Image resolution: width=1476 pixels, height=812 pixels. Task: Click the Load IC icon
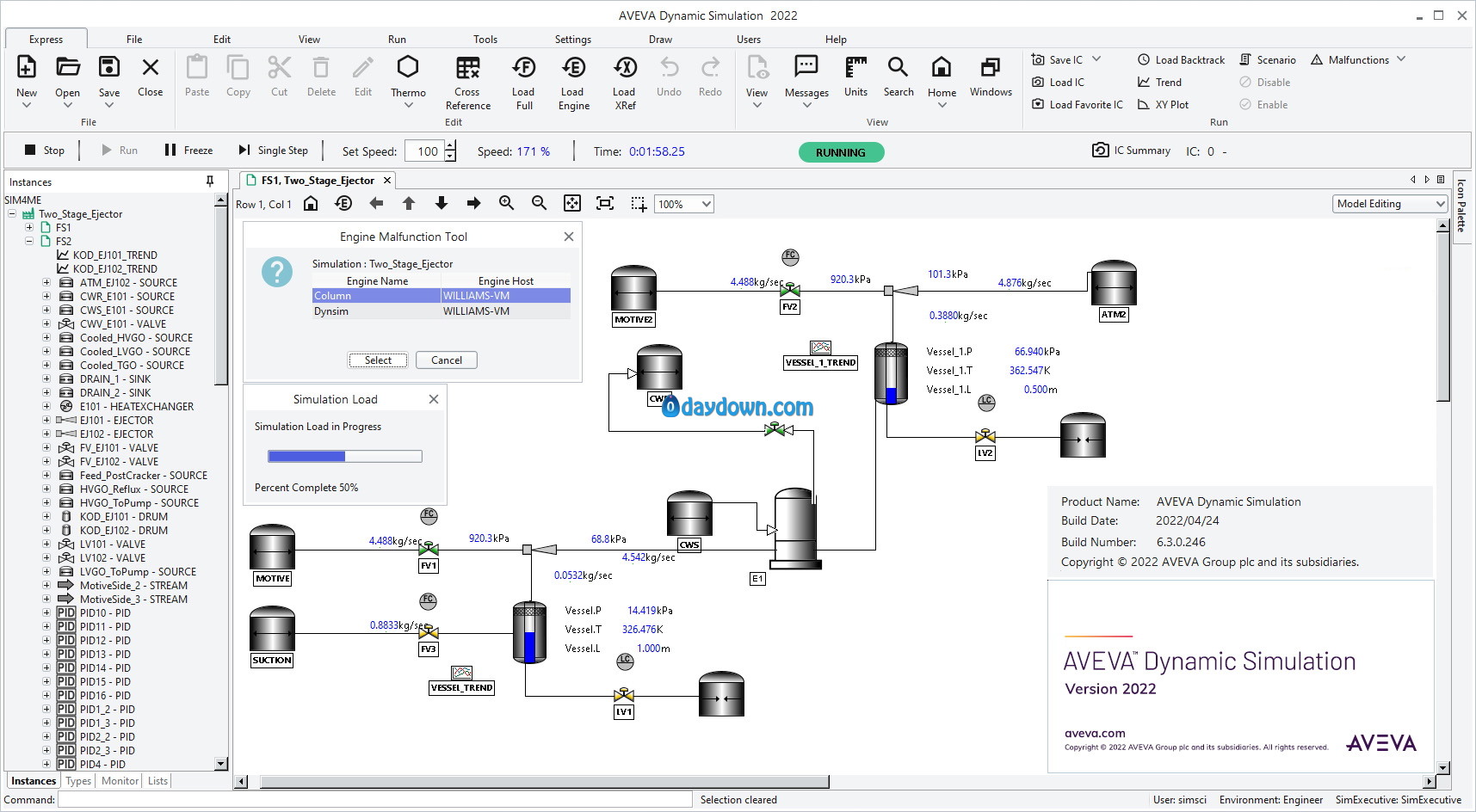coord(1038,83)
